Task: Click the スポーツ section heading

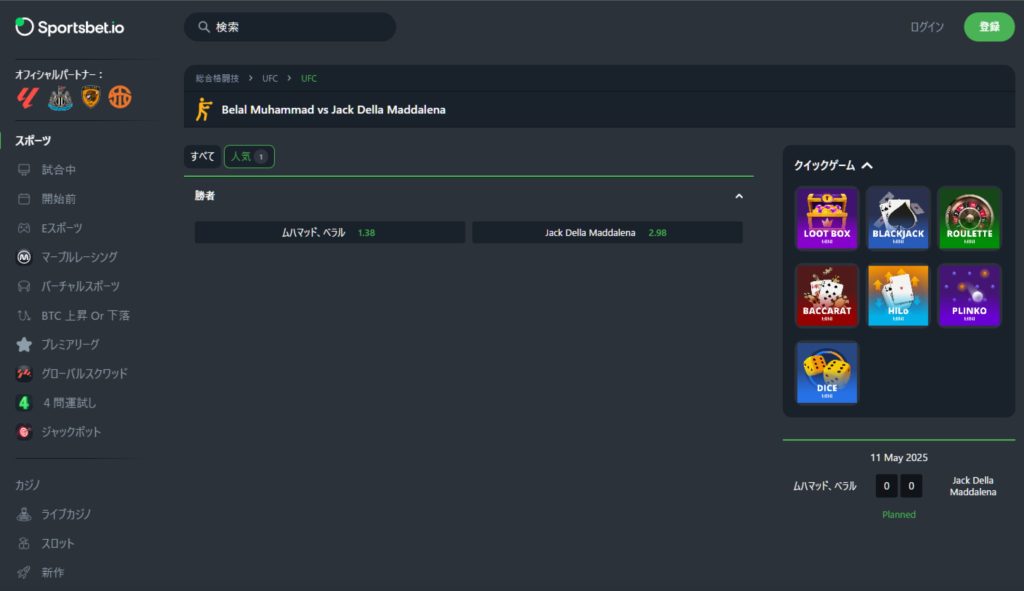Action: click(33, 140)
